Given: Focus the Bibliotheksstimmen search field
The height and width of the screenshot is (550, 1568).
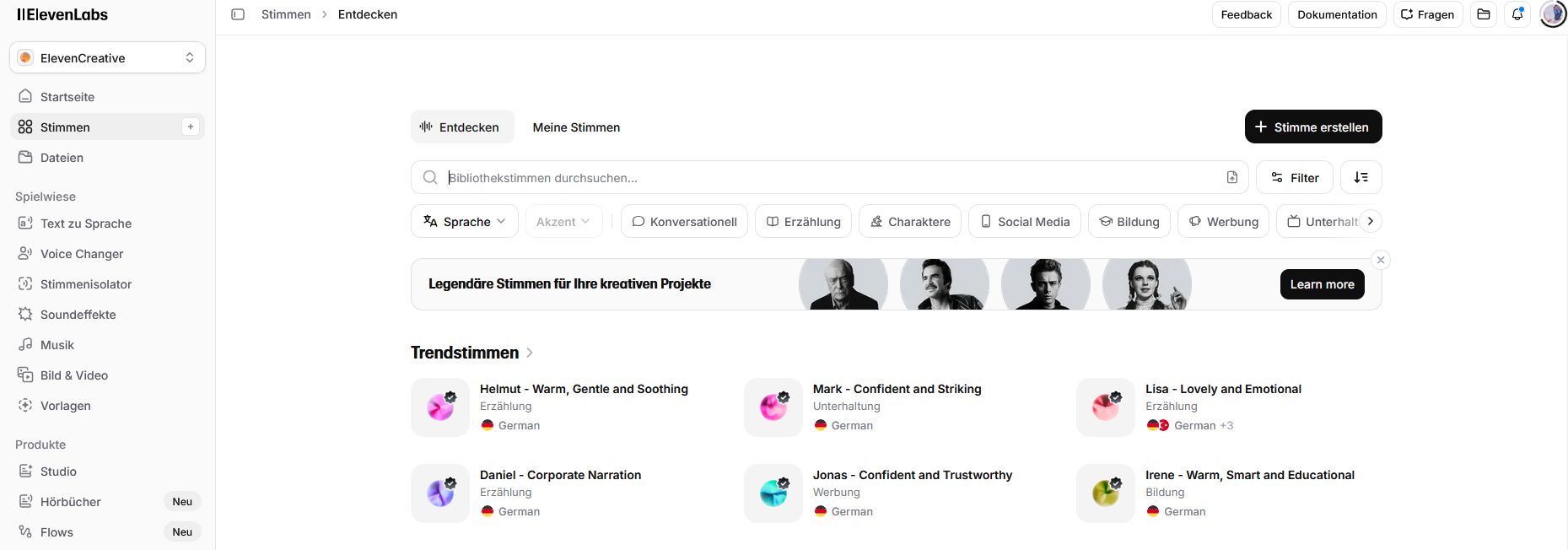Looking at the screenshot, I should tap(831, 178).
